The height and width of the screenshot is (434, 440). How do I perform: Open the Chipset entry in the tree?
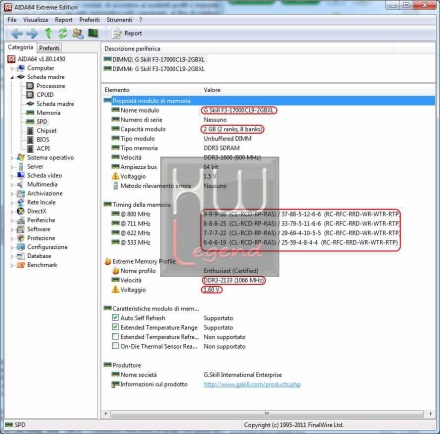pos(46,131)
